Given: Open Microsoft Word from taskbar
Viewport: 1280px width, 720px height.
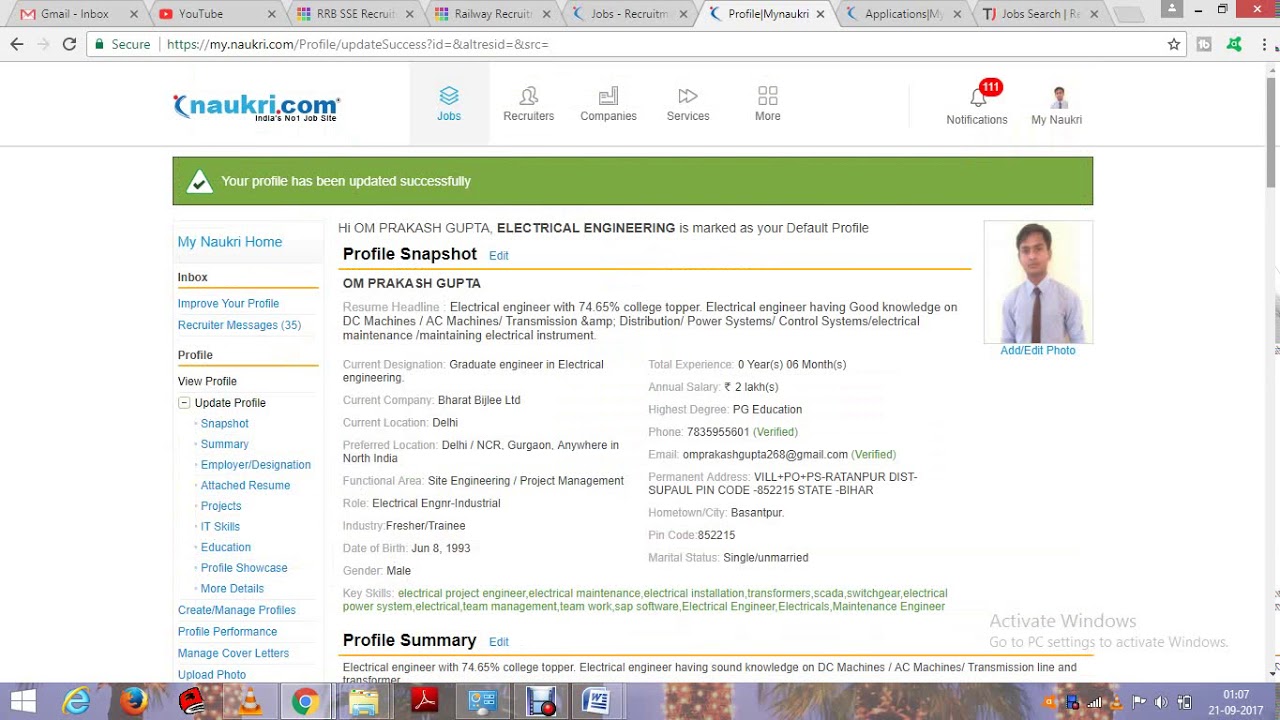Looking at the screenshot, I should [x=596, y=701].
